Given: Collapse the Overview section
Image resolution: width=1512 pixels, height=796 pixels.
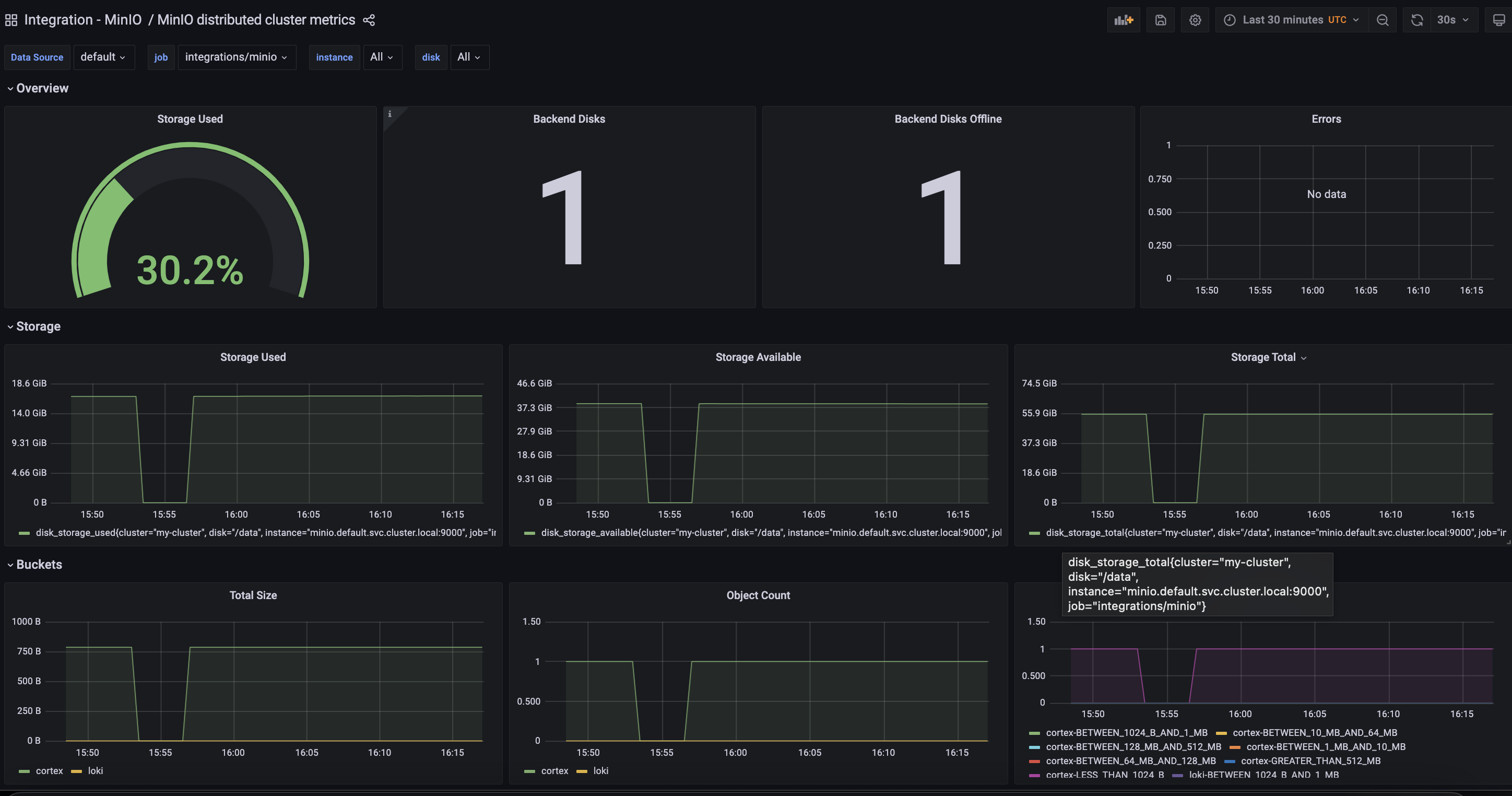Looking at the screenshot, I should (x=38, y=88).
